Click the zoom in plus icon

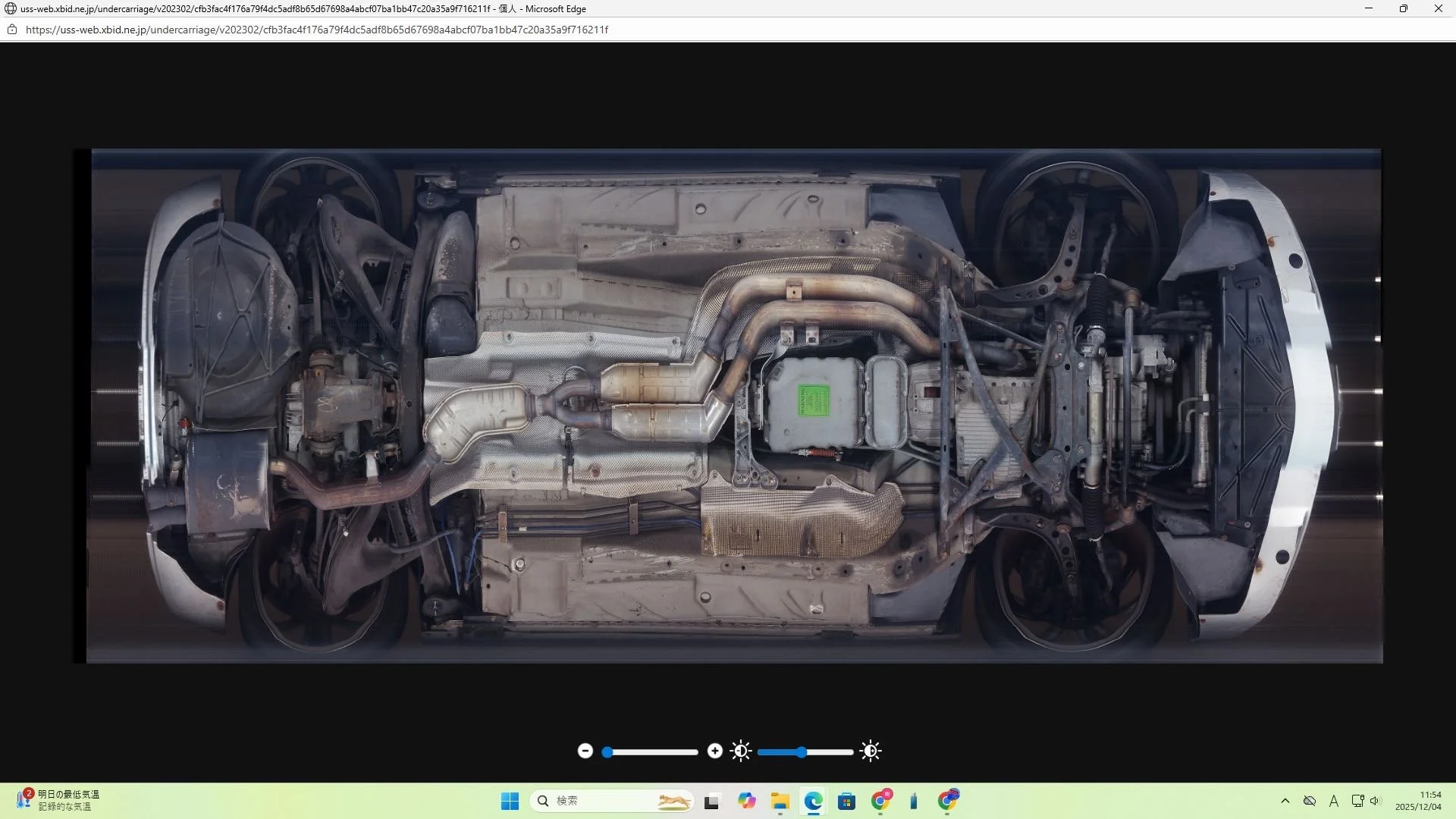pos(714,751)
